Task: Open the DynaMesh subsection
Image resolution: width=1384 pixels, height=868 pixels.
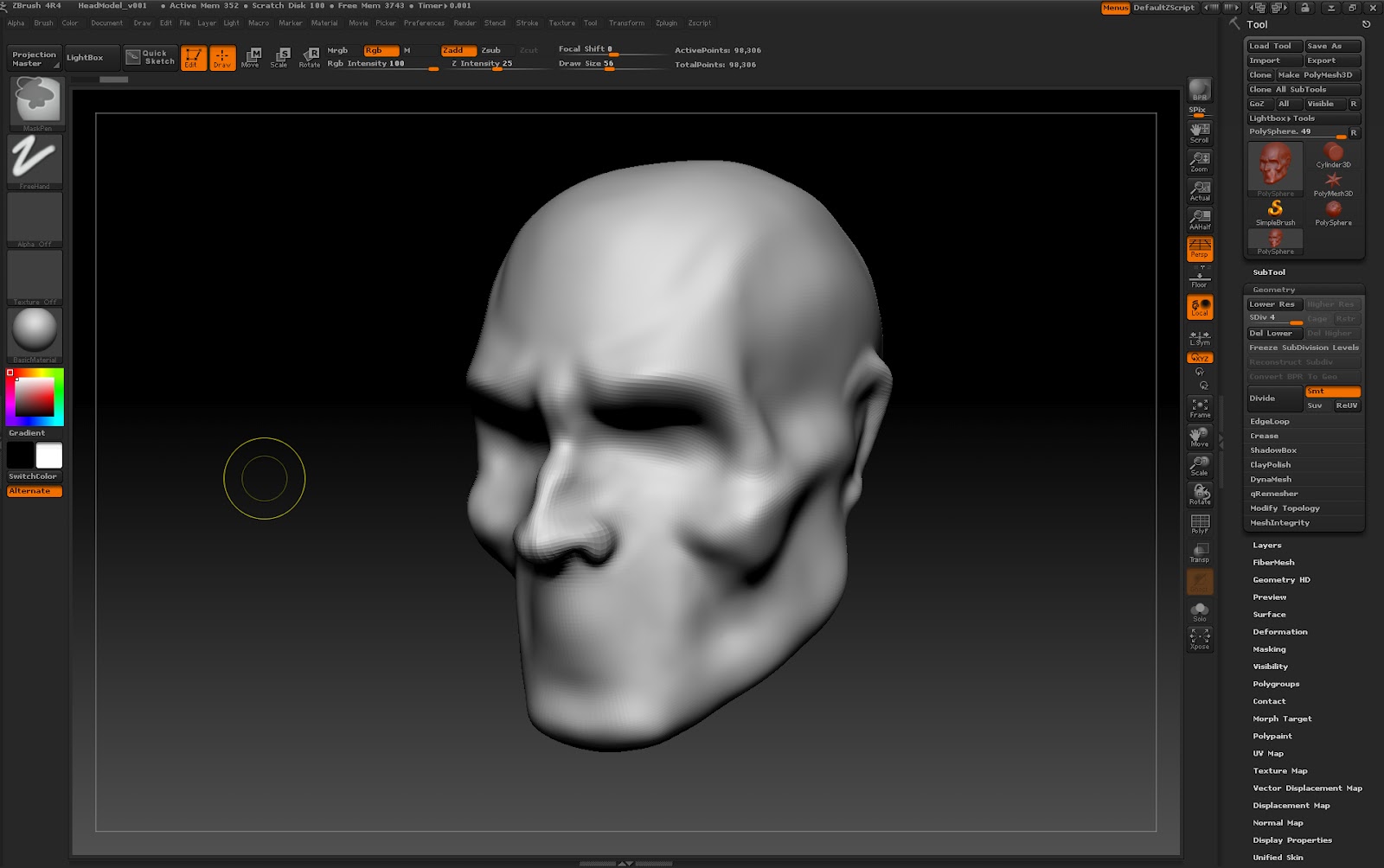Action: coord(1272,479)
